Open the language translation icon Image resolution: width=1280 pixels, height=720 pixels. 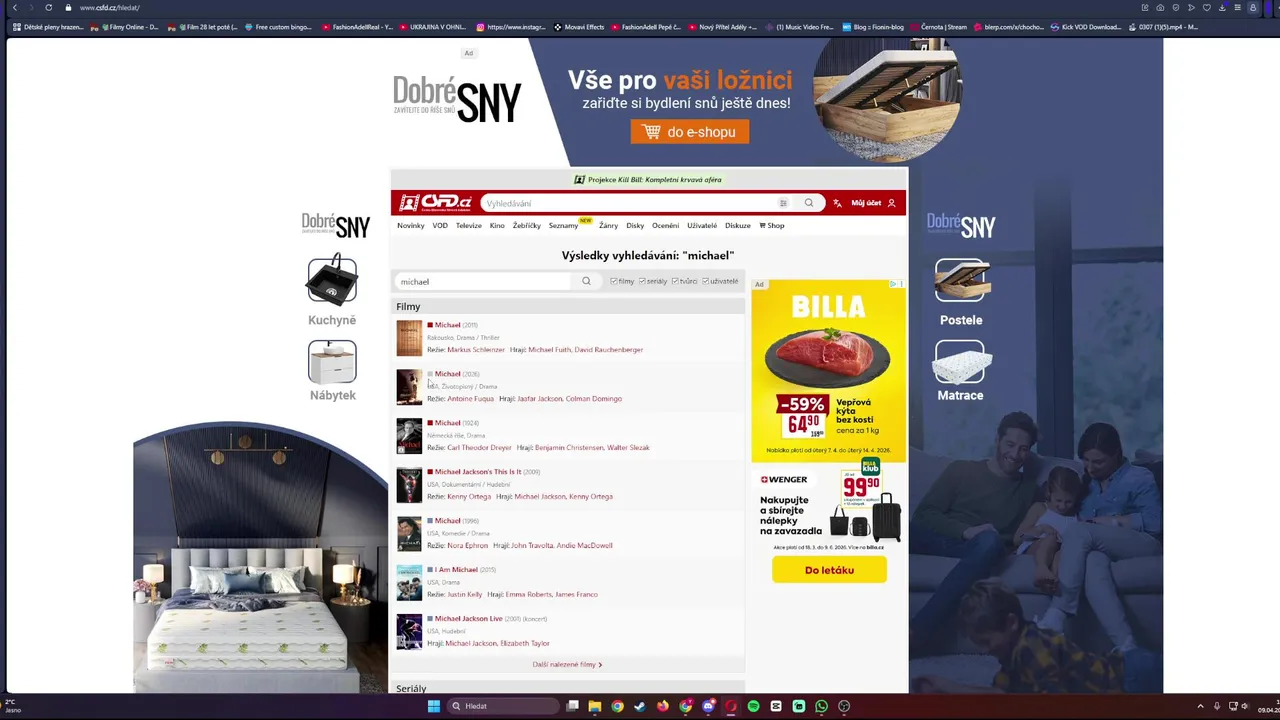click(x=837, y=203)
